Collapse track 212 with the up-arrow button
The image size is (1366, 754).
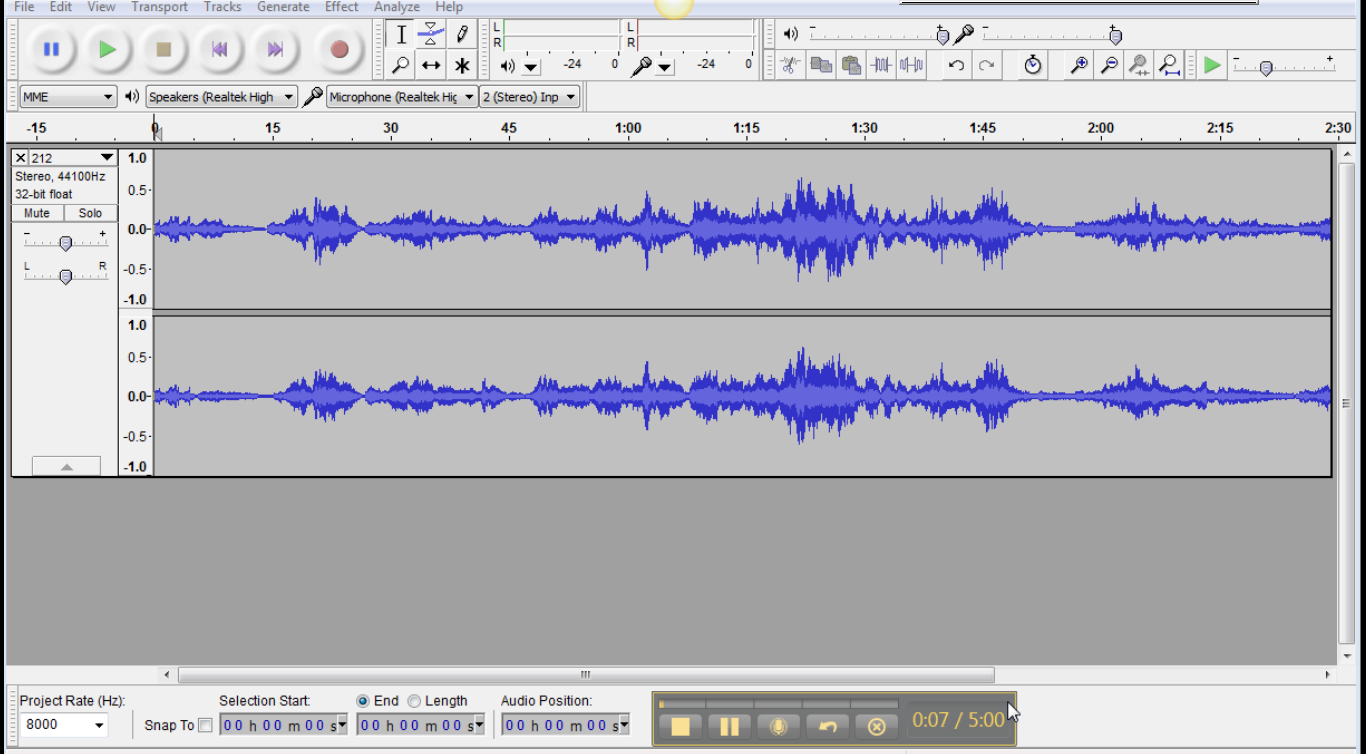[66, 466]
